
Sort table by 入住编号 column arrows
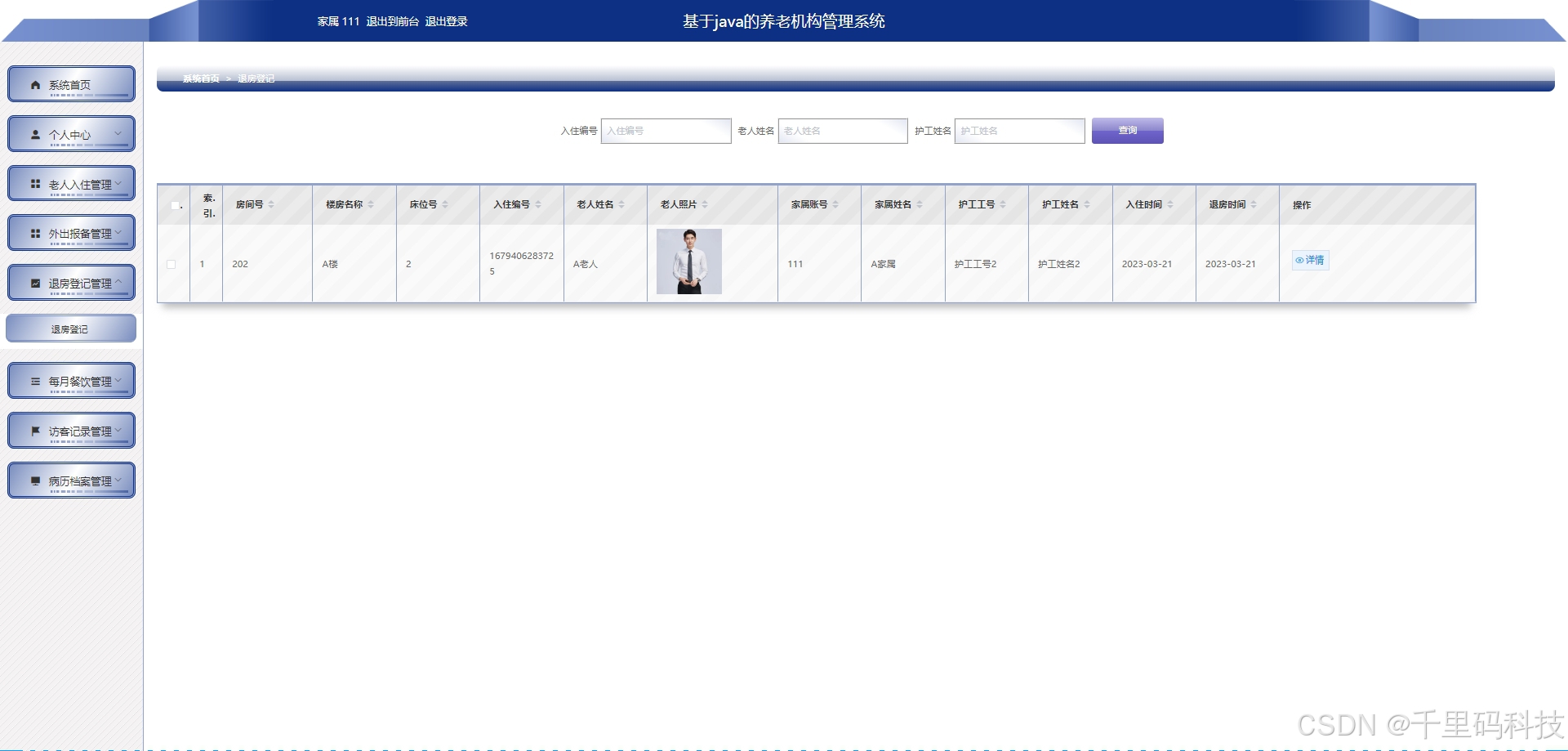(538, 204)
